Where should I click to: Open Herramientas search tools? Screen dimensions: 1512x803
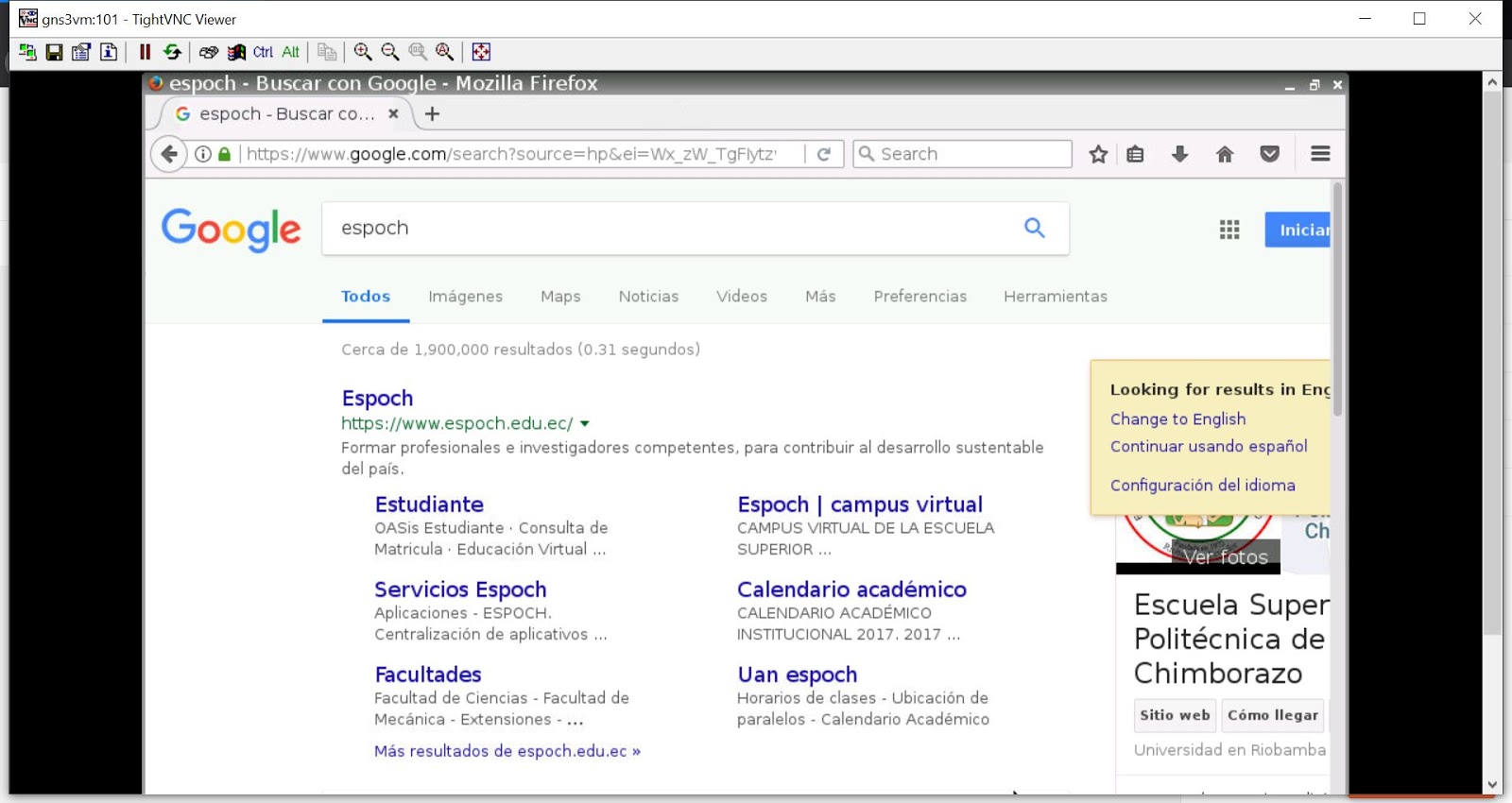point(1056,297)
